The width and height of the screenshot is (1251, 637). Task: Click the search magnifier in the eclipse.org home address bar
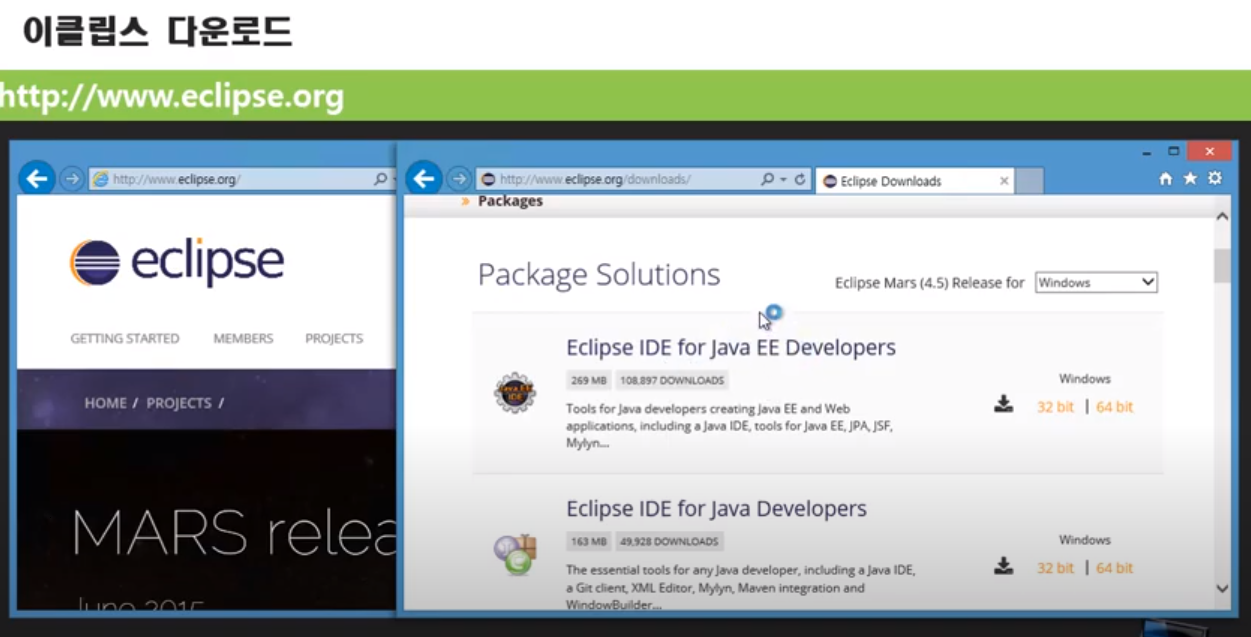coord(380,180)
